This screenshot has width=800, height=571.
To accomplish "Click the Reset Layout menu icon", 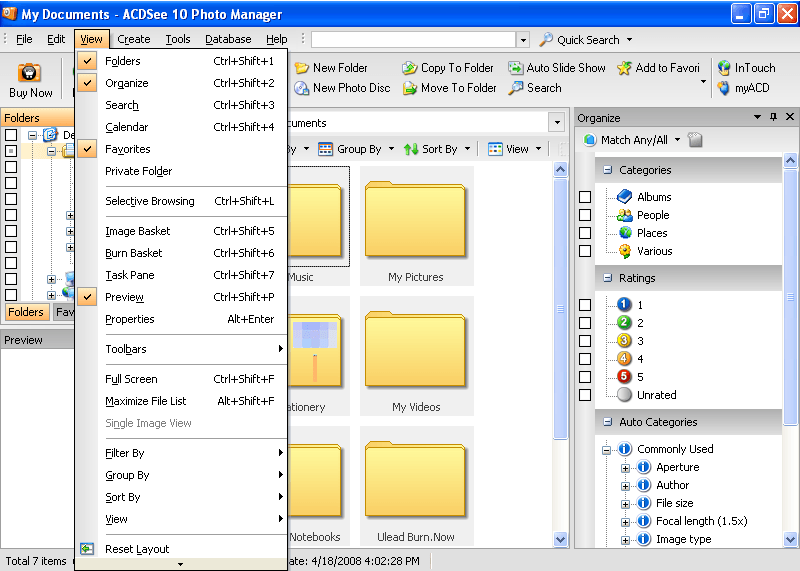I will coord(87,549).
